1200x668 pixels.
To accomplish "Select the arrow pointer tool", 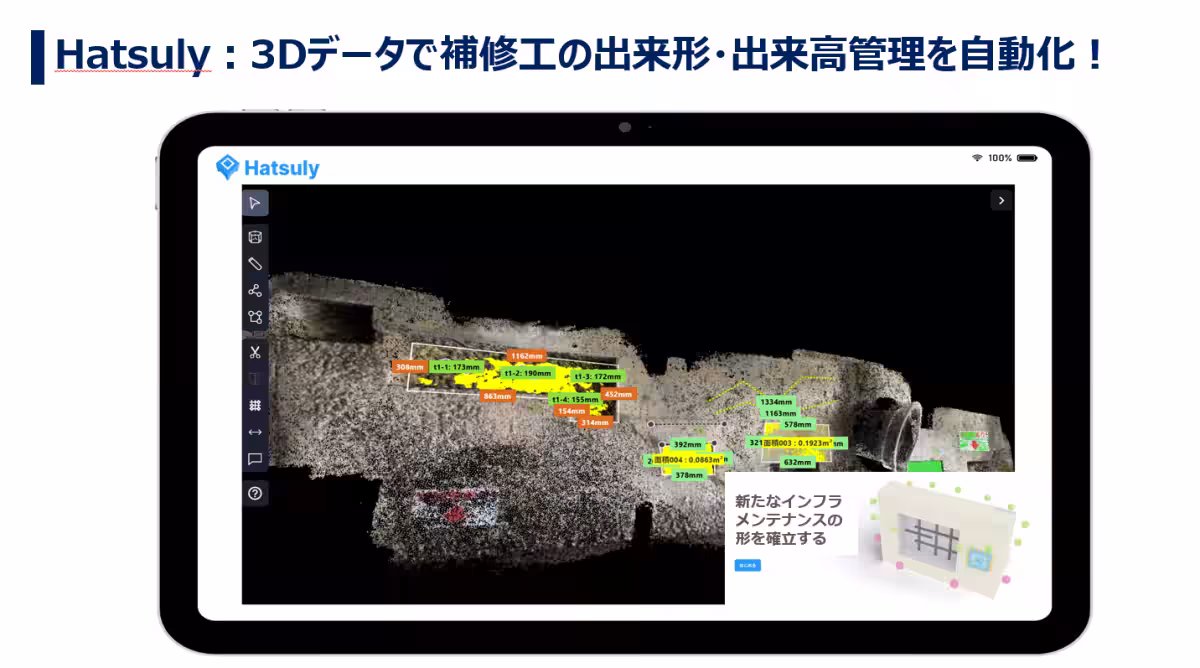I will point(256,203).
